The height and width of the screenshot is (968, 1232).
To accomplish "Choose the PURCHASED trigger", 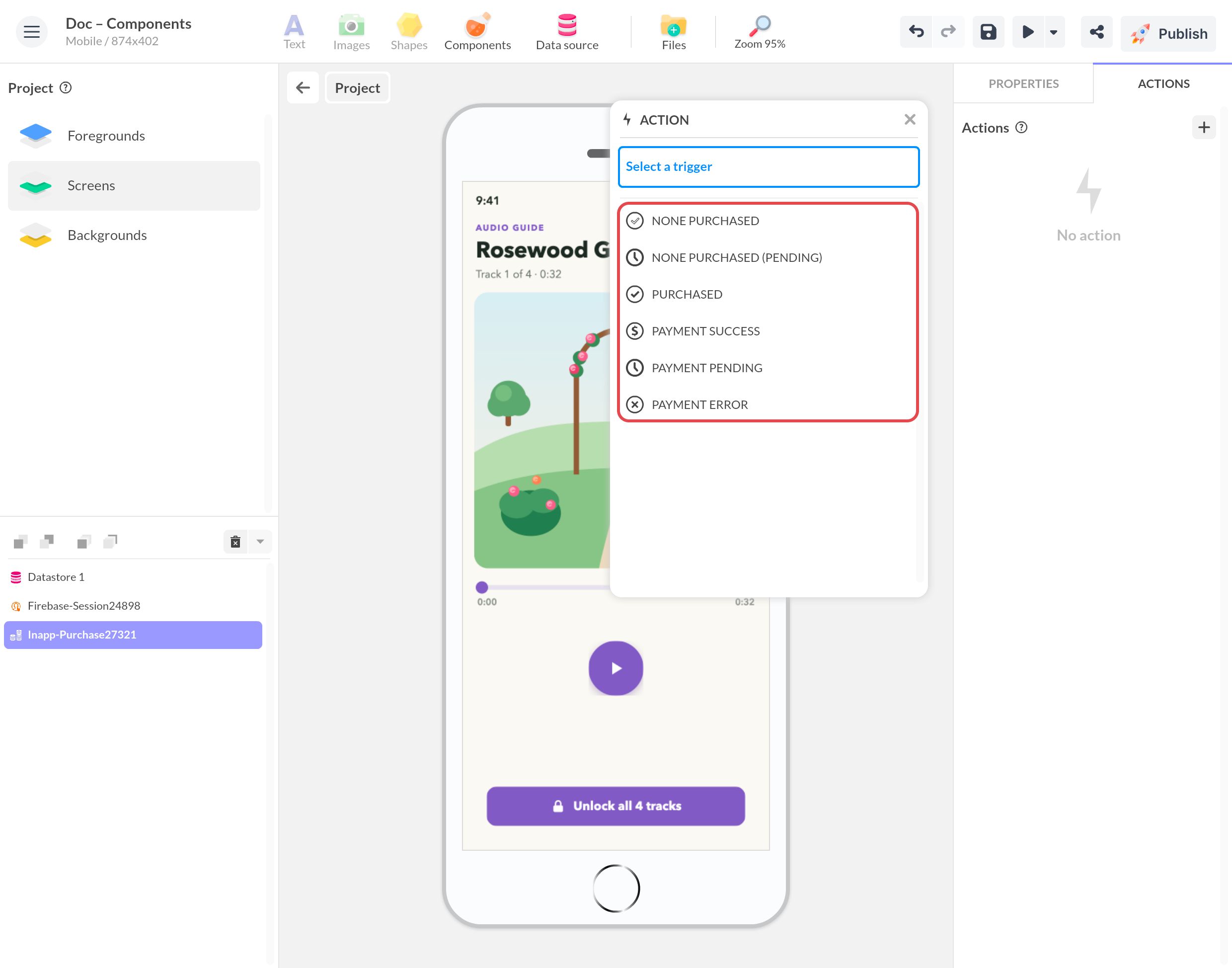I will pyautogui.click(x=768, y=295).
